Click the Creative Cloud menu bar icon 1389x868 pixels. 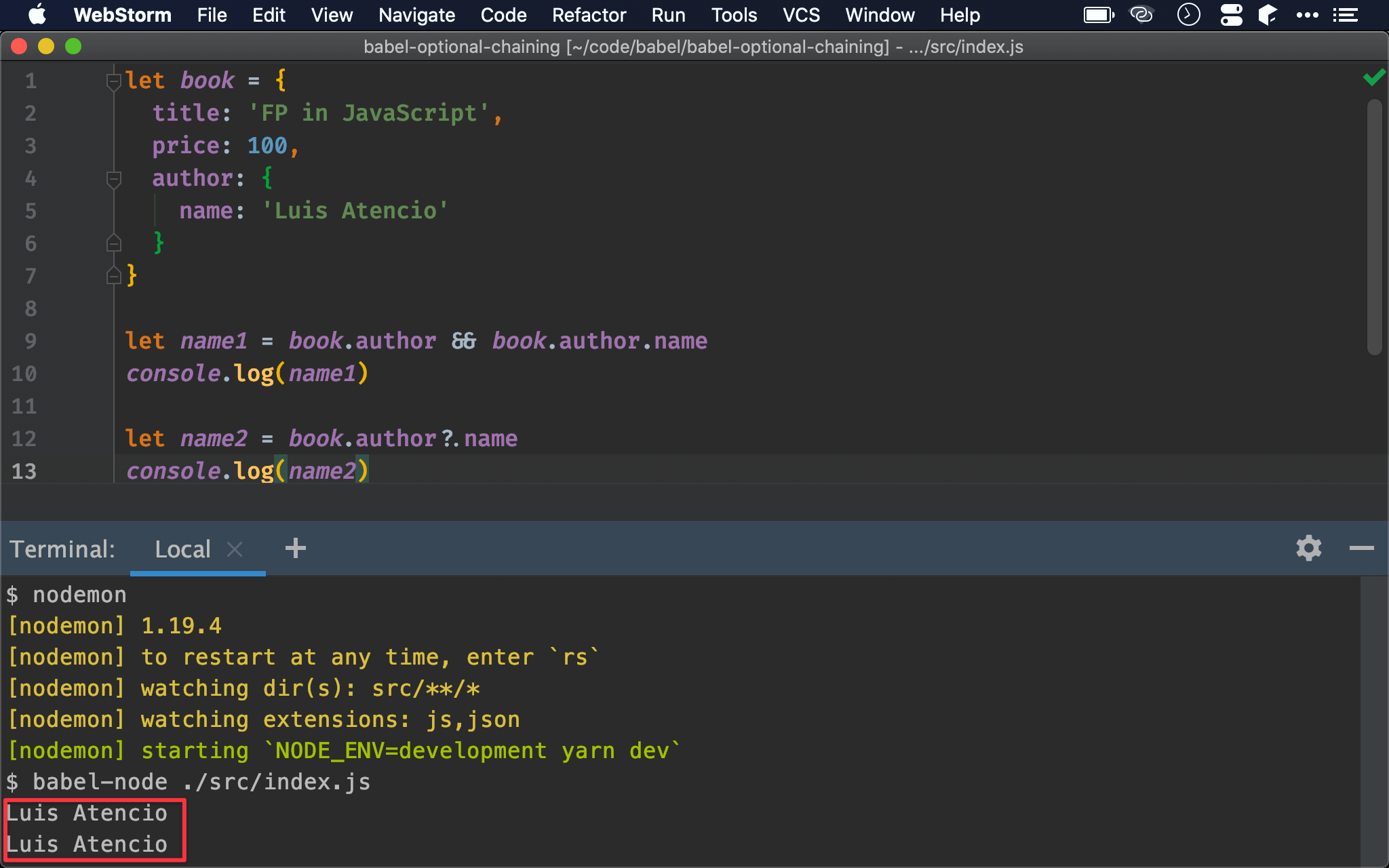1141,15
